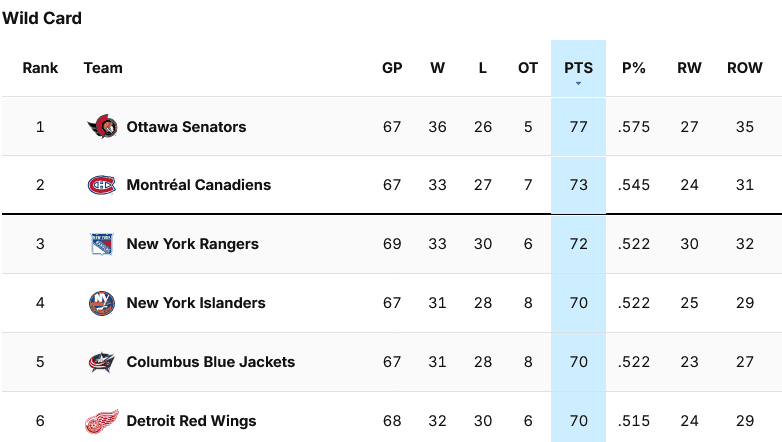The height and width of the screenshot is (442, 782).
Task: Open New York Rangers team link
Action: (193, 244)
